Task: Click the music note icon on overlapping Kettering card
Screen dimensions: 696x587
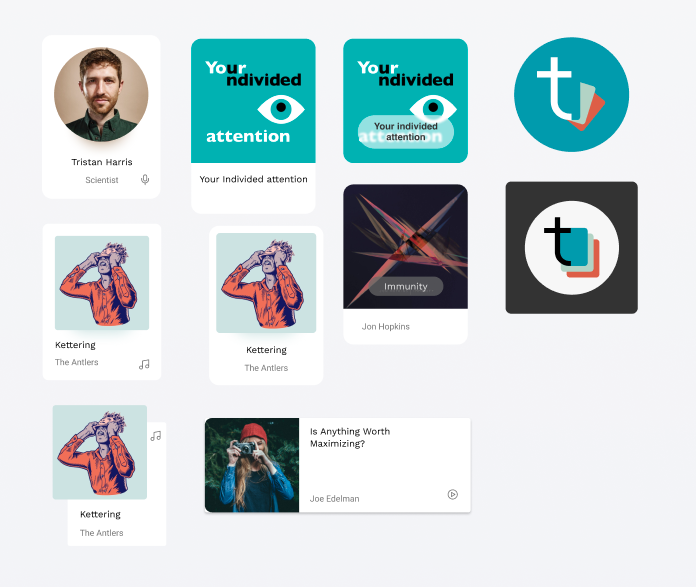Action: (x=155, y=436)
